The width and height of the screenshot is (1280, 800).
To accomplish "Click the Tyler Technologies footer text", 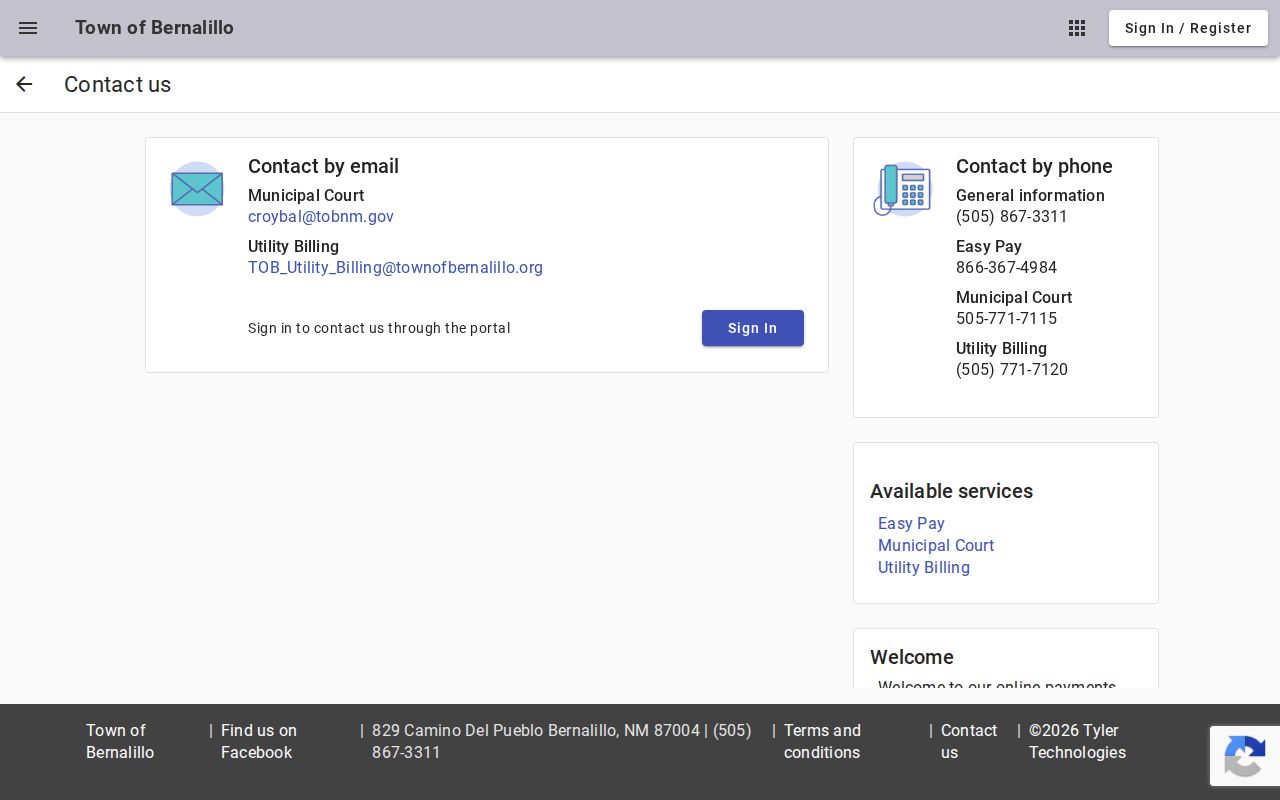I will 1077,741.
